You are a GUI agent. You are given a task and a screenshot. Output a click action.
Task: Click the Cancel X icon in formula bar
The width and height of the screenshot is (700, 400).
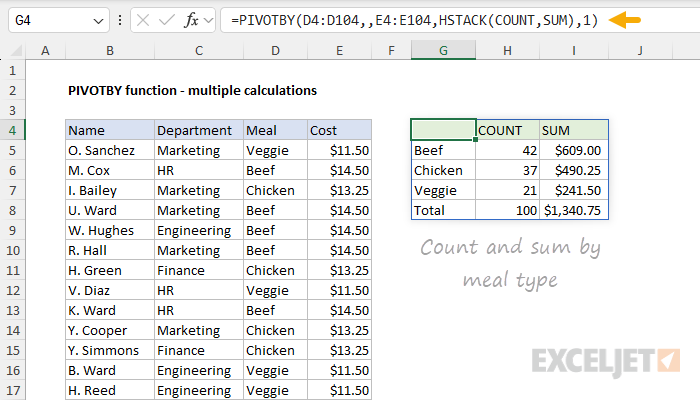(143, 20)
